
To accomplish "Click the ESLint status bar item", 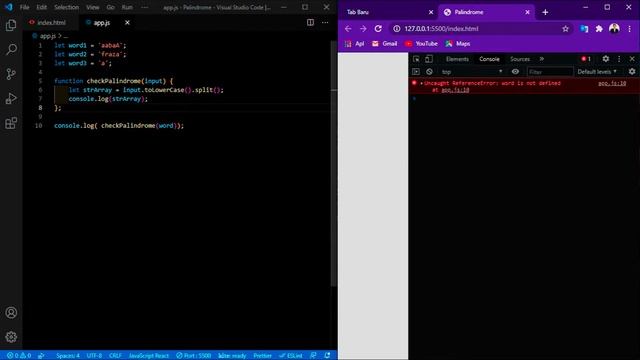I will 291,356.
